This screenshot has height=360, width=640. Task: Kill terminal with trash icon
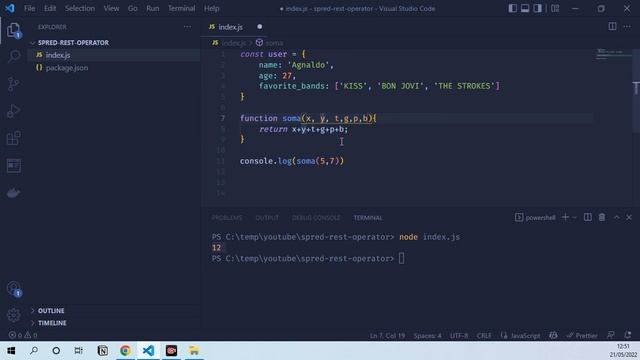click(x=602, y=218)
